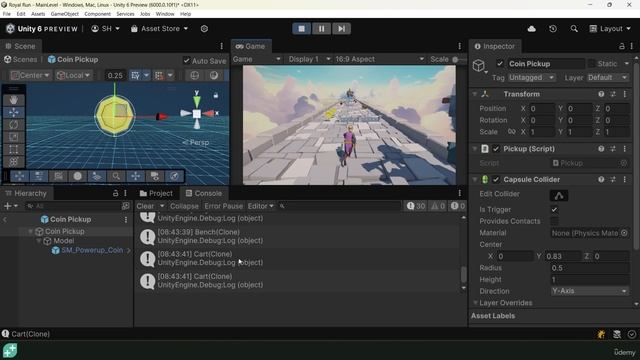Open Game panel three-dot menu
This screenshot has height=360, width=640.
point(460,46)
